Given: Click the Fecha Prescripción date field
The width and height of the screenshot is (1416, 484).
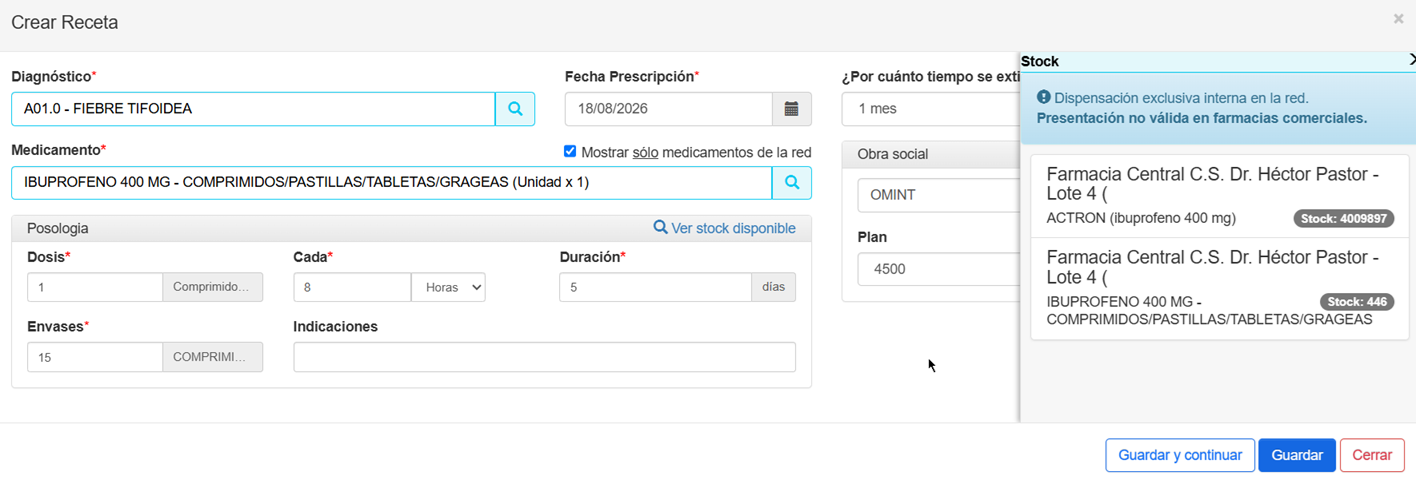Looking at the screenshot, I should coord(669,109).
